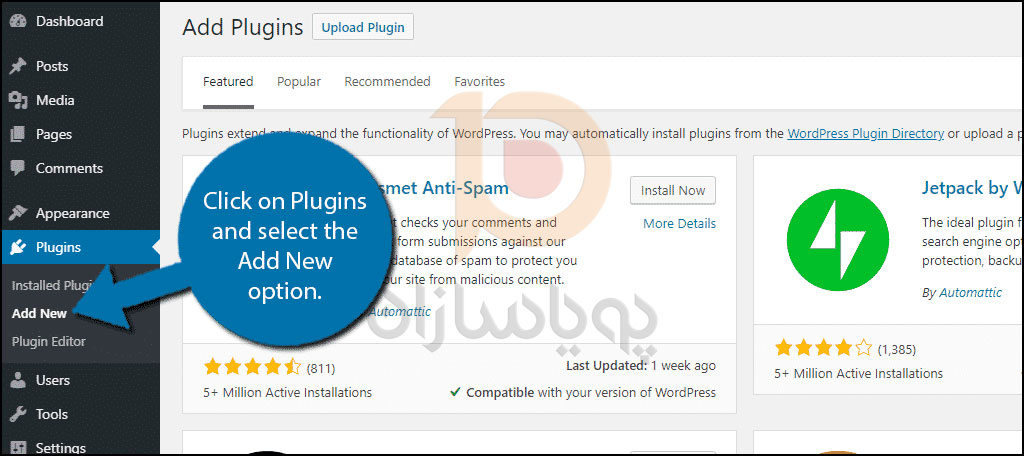Click the Pages icon in sidebar
The width and height of the screenshot is (1024, 456).
[x=18, y=134]
